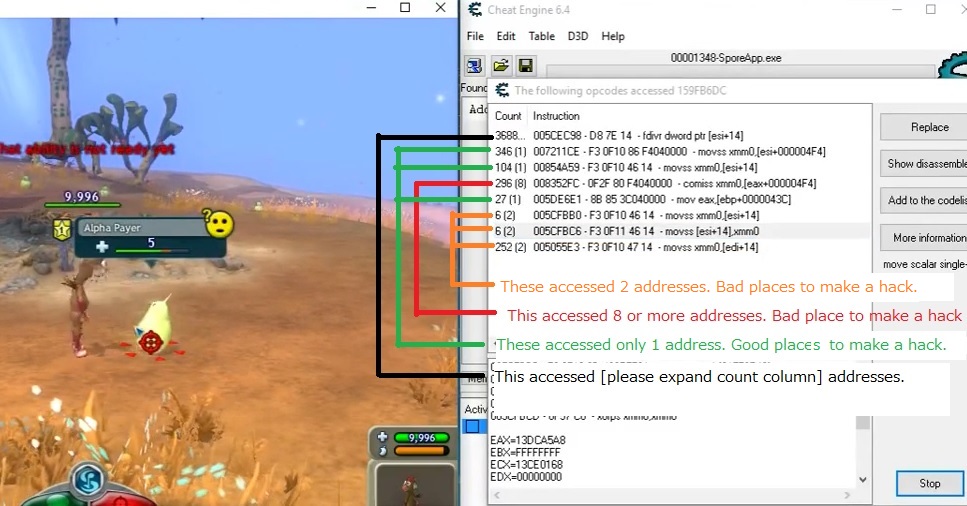Open the D3D menu
Image resolution: width=967 pixels, height=506 pixels.
point(578,36)
